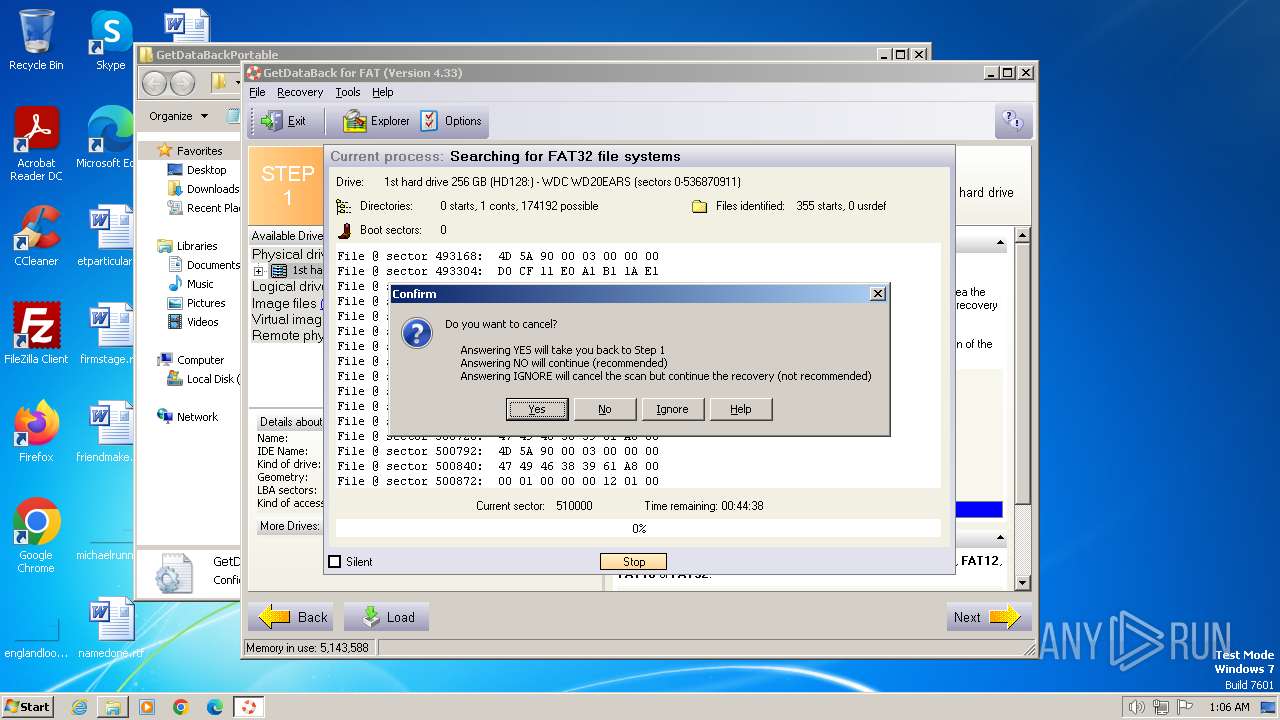Image resolution: width=1280 pixels, height=720 pixels.
Task: Open Acrobat Reader DC desktop icon
Action: pos(36,144)
